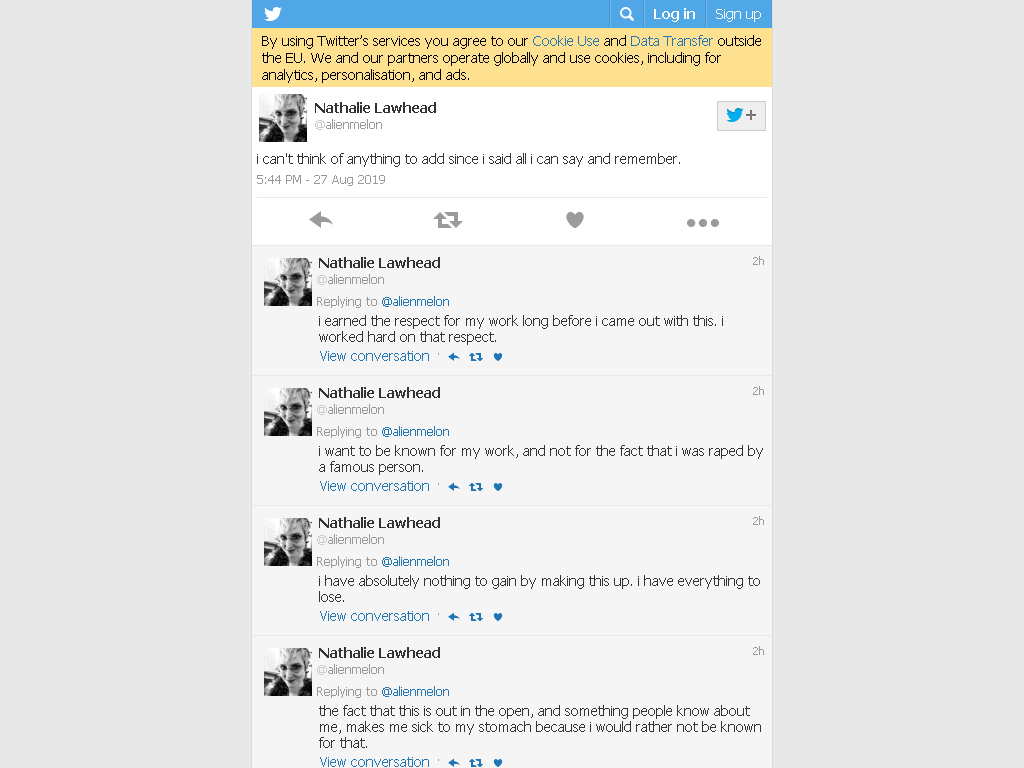Click the 5:44 PM tweet timestamp

[x=321, y=180]
